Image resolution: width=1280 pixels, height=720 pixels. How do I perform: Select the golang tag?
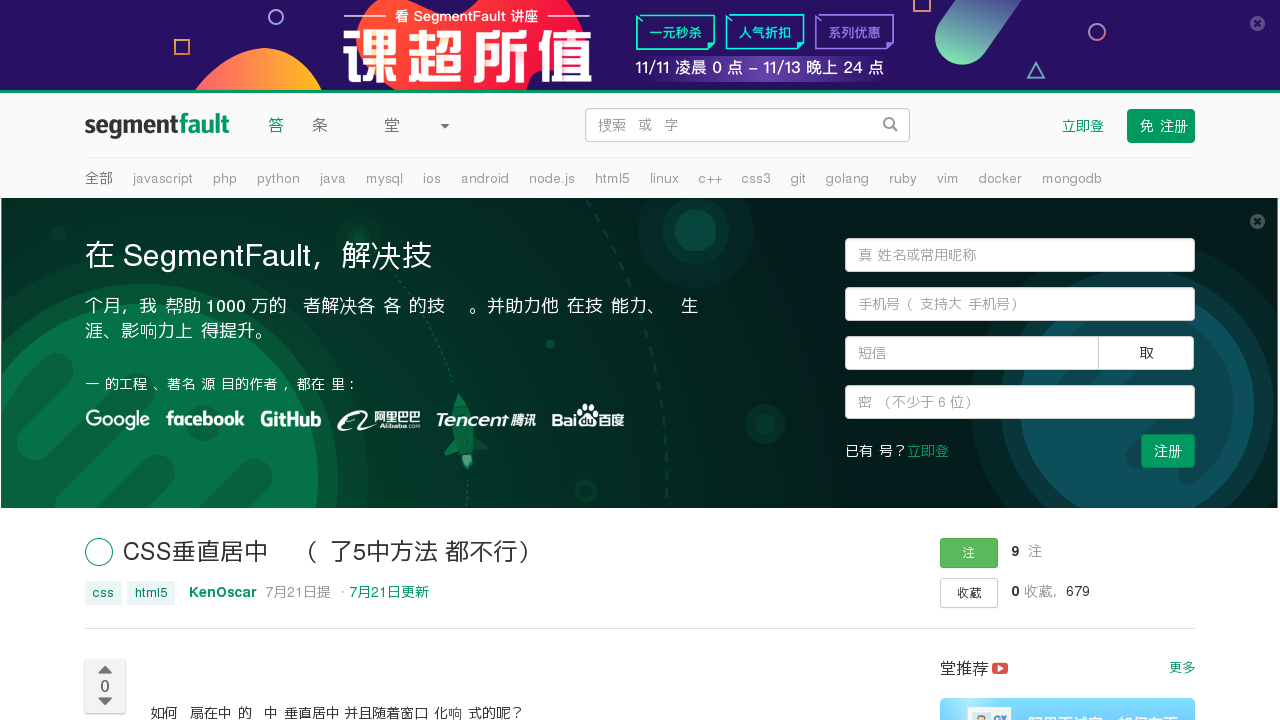(x=847, y=178)
